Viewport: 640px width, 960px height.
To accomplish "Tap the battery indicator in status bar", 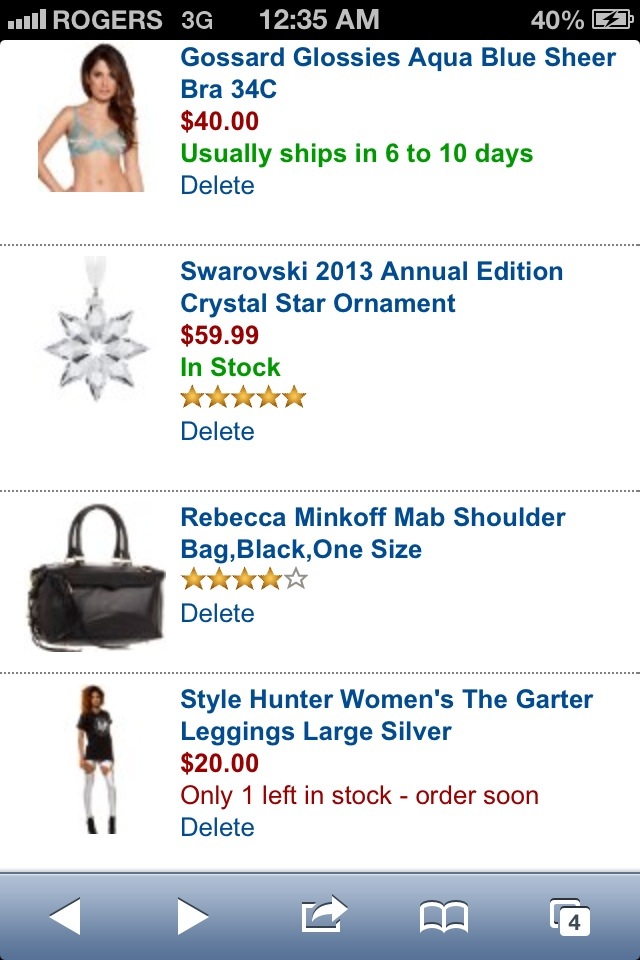I will click(611, 20).
